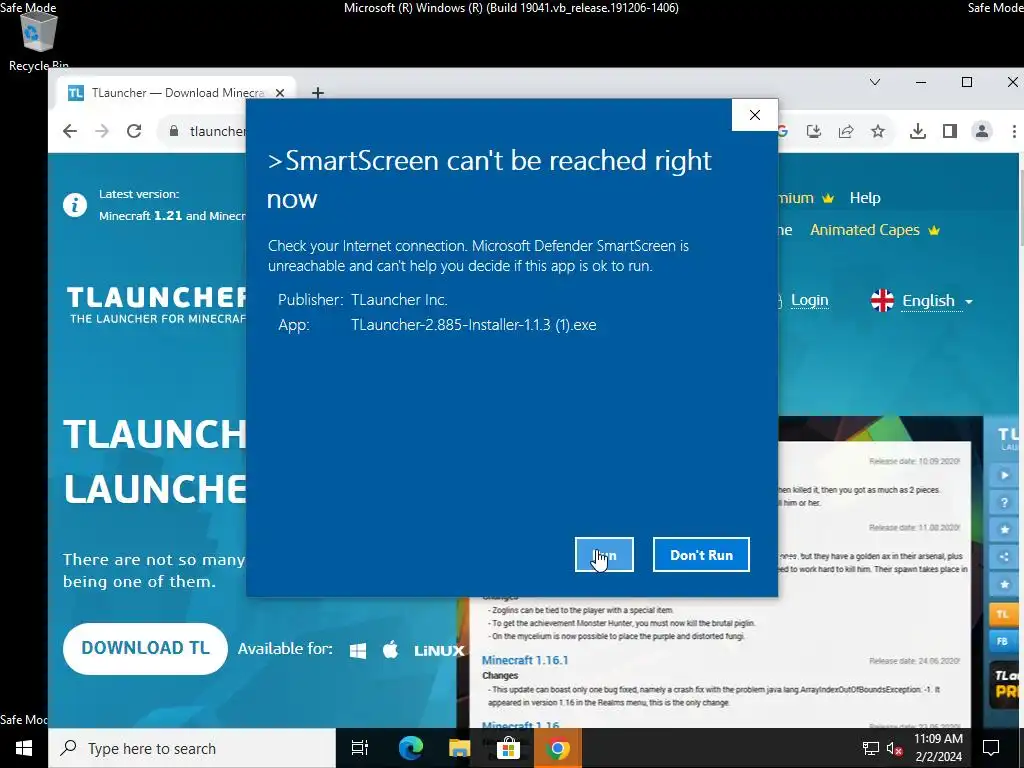Click the Login link
The width and height of the screenshot is (1024, 768).
tap(809, 300)
